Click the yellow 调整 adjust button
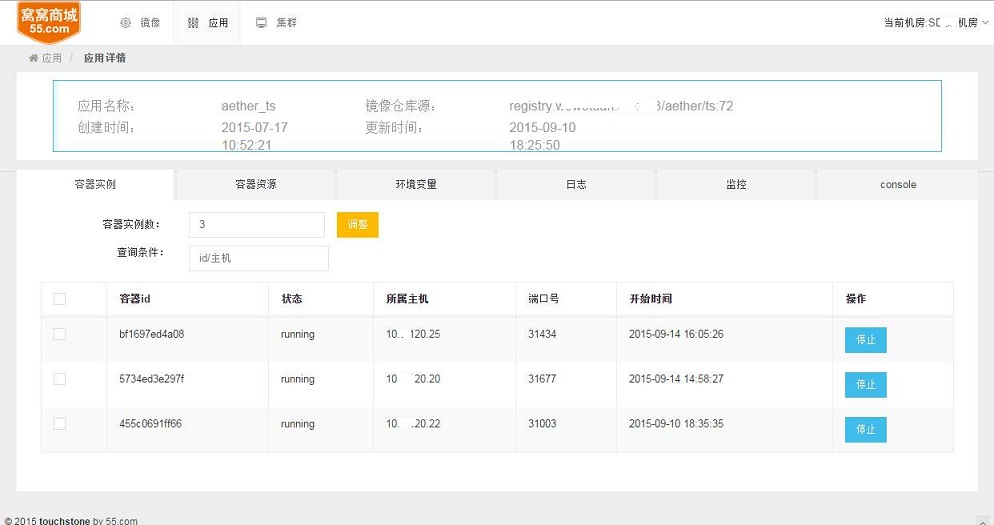The height and width of the screenshot is (525, 994). 358,224
